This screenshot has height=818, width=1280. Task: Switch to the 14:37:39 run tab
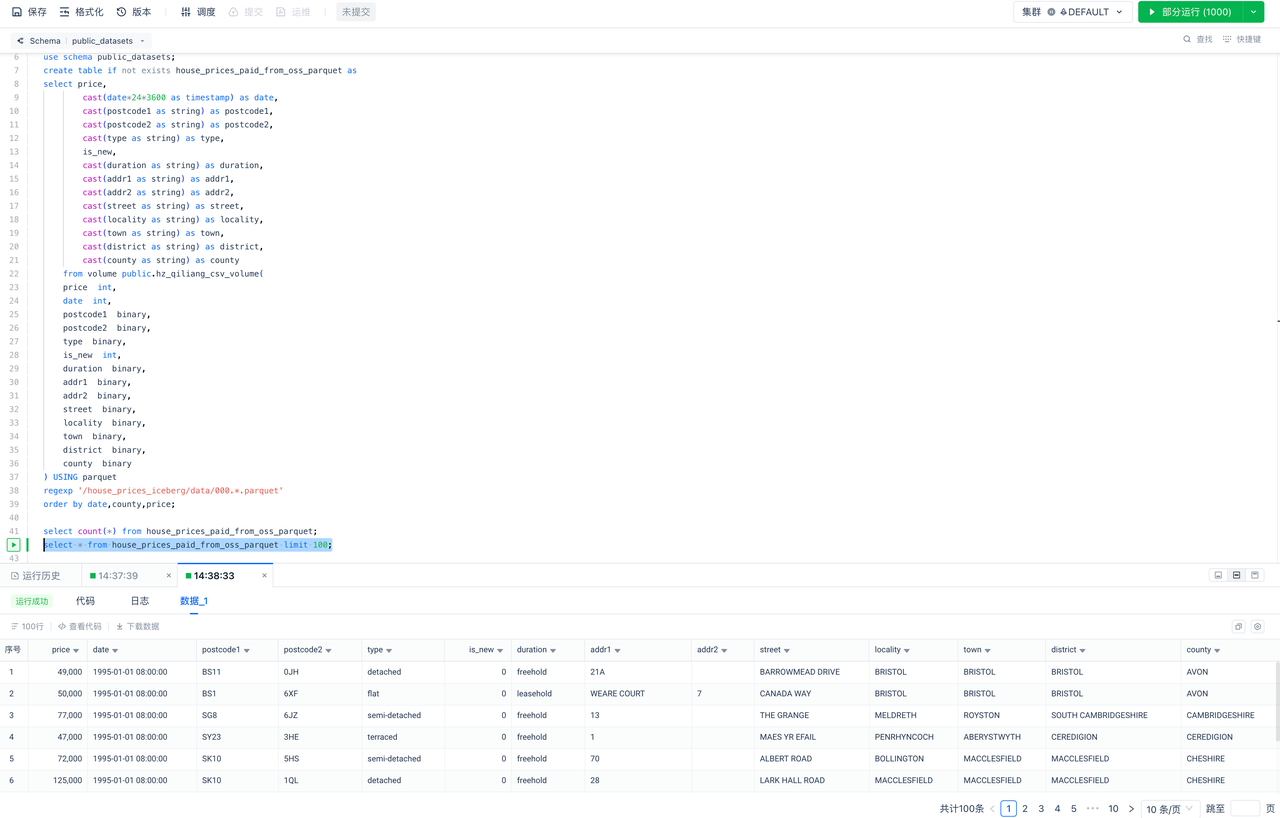[x=118, y=576]
